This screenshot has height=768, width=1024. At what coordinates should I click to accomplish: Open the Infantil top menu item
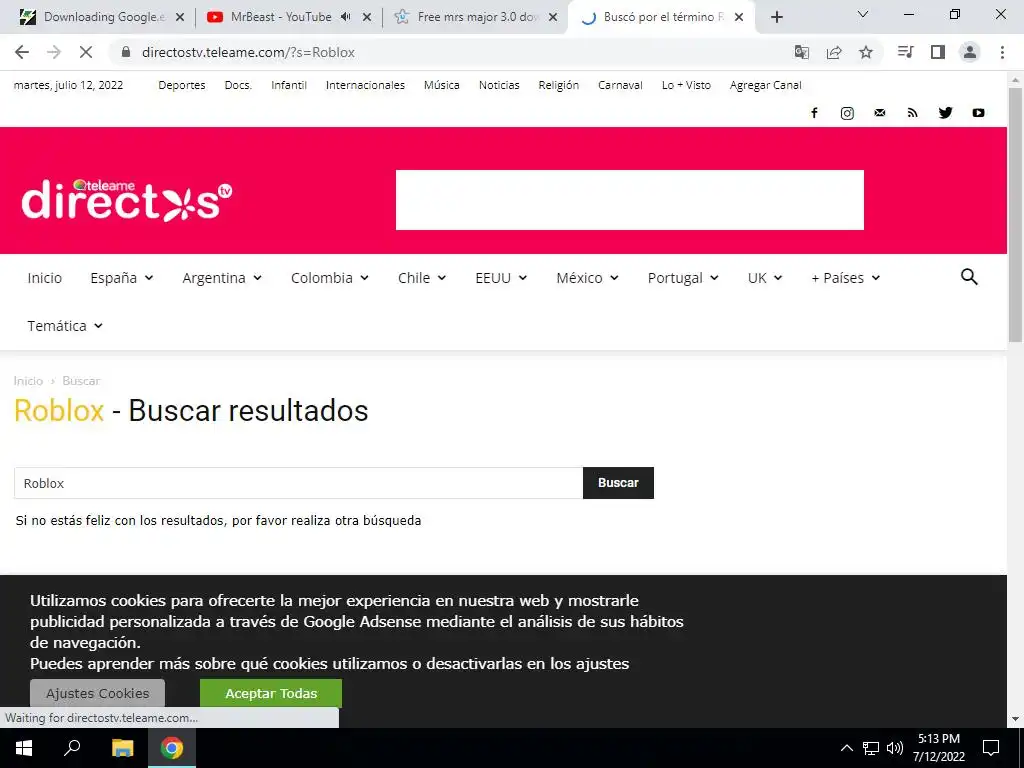pos(289,85)
